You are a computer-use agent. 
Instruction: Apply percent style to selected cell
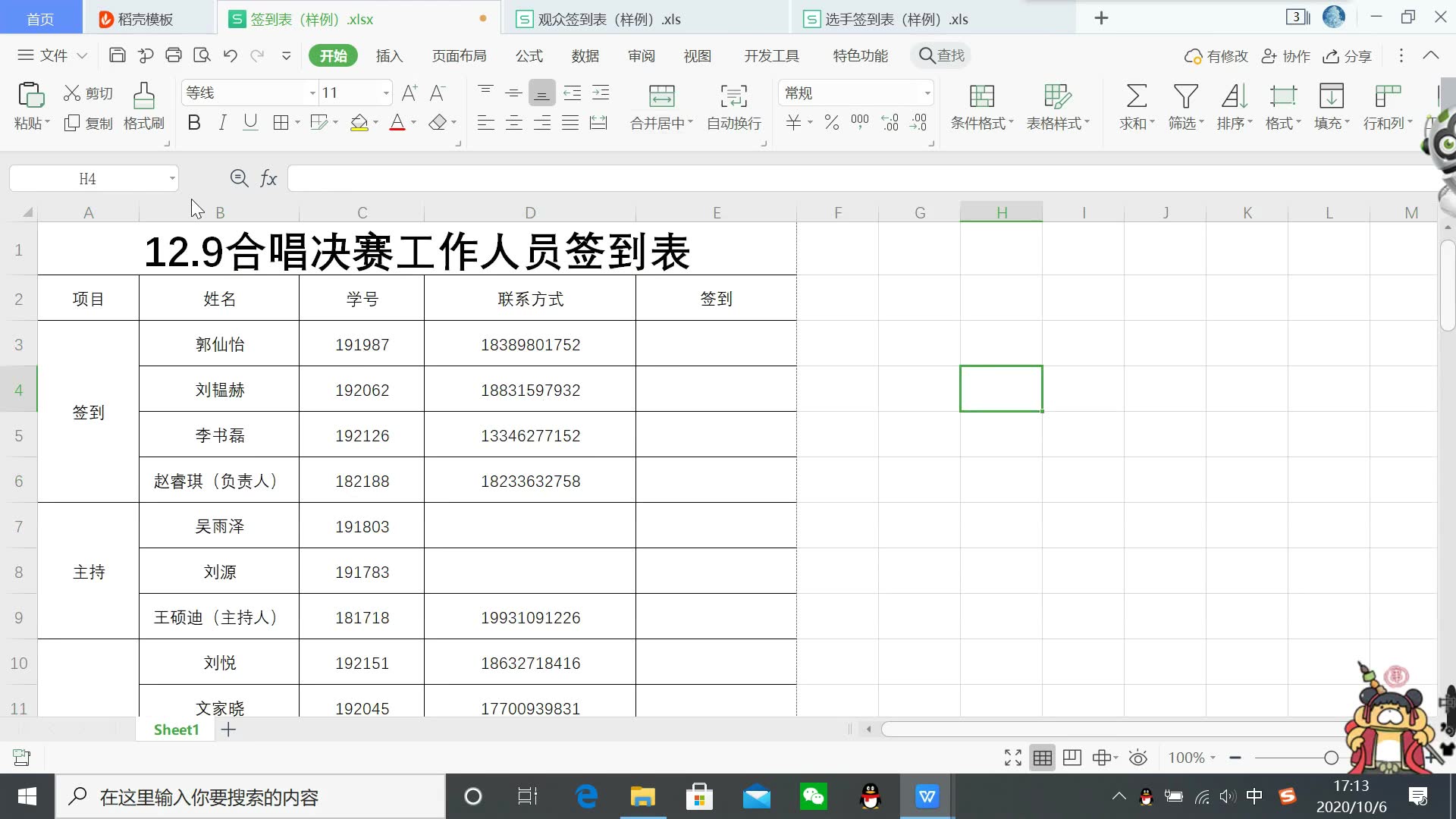[x=830, y=123]
